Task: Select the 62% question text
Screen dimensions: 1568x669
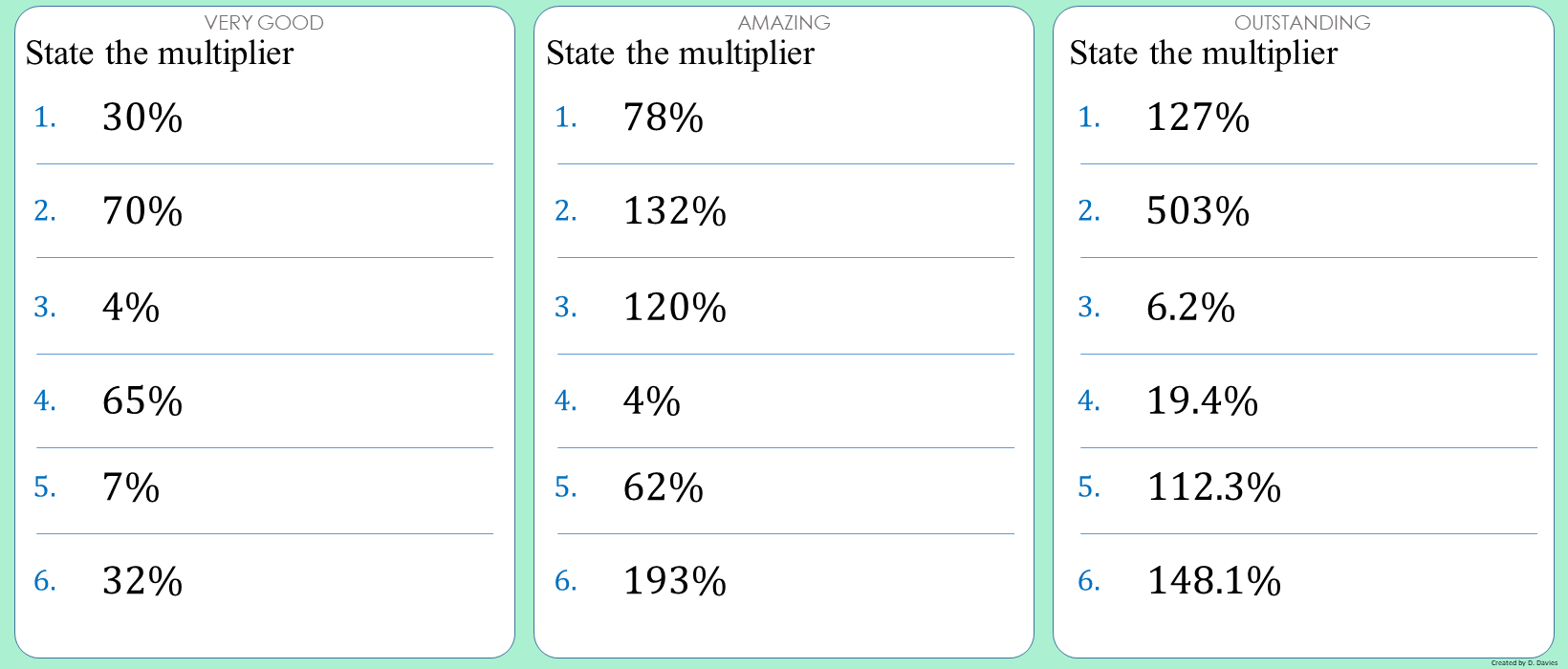Action: pyautogui.click(x=664, y=487)
